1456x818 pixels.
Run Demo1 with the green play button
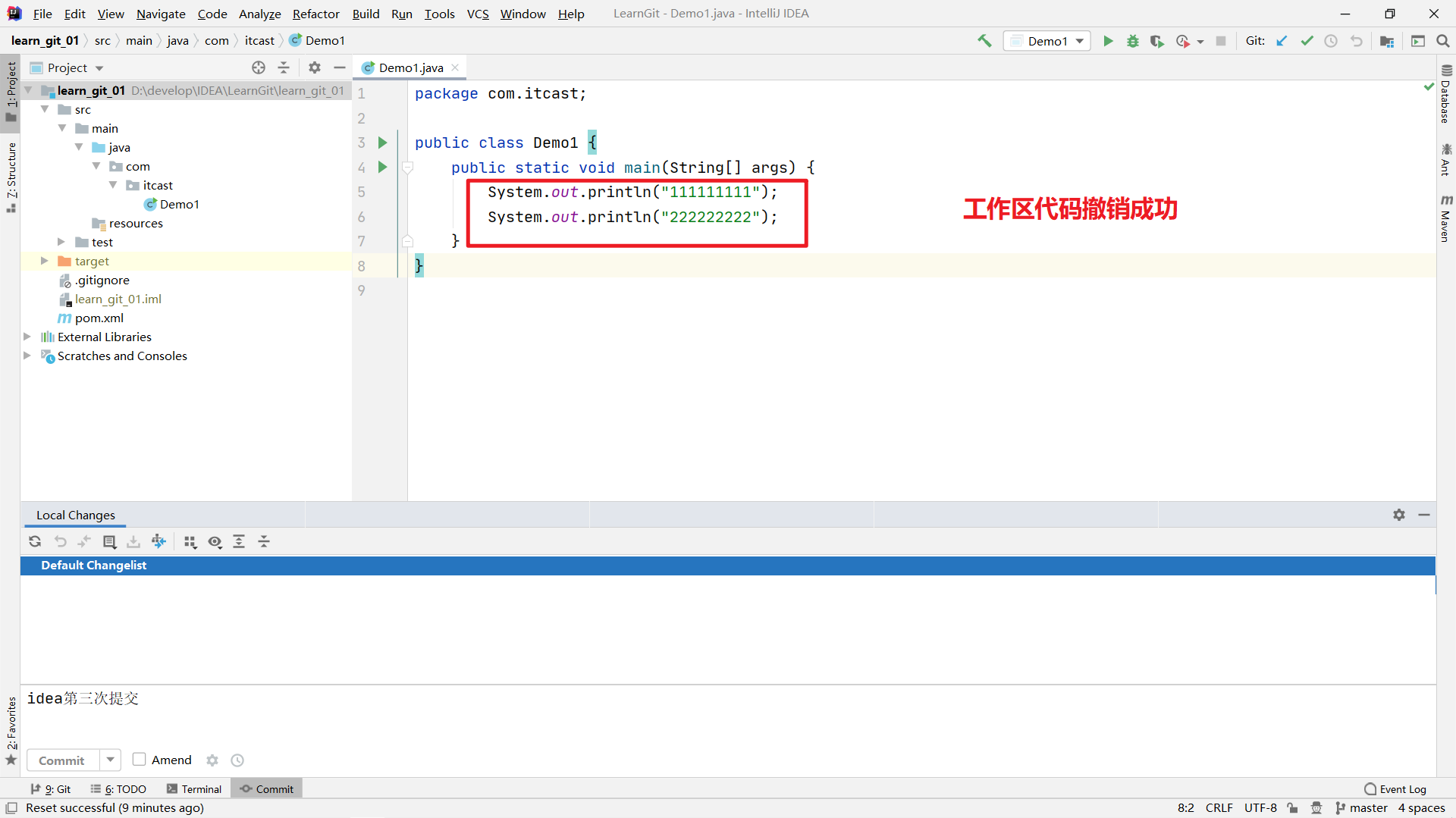click(x=1108, y=41)
